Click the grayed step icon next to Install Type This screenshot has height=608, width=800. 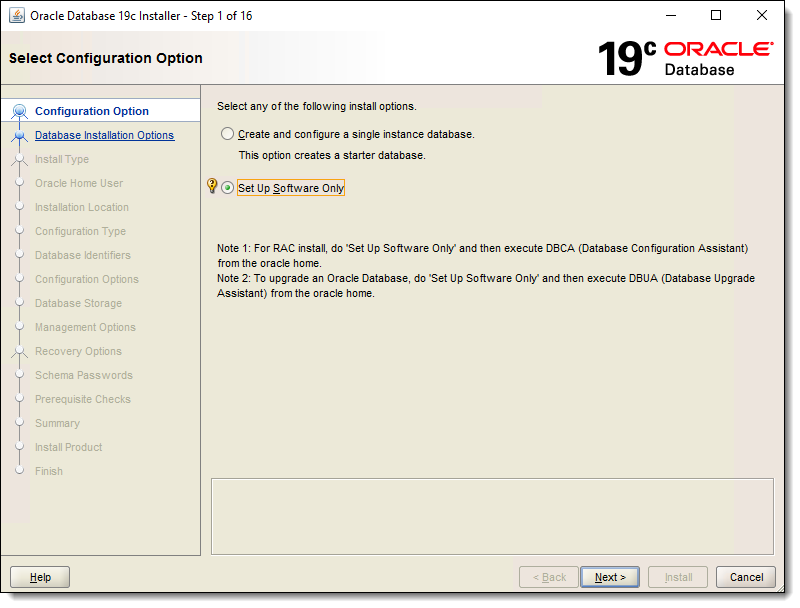tap(21, 159)
